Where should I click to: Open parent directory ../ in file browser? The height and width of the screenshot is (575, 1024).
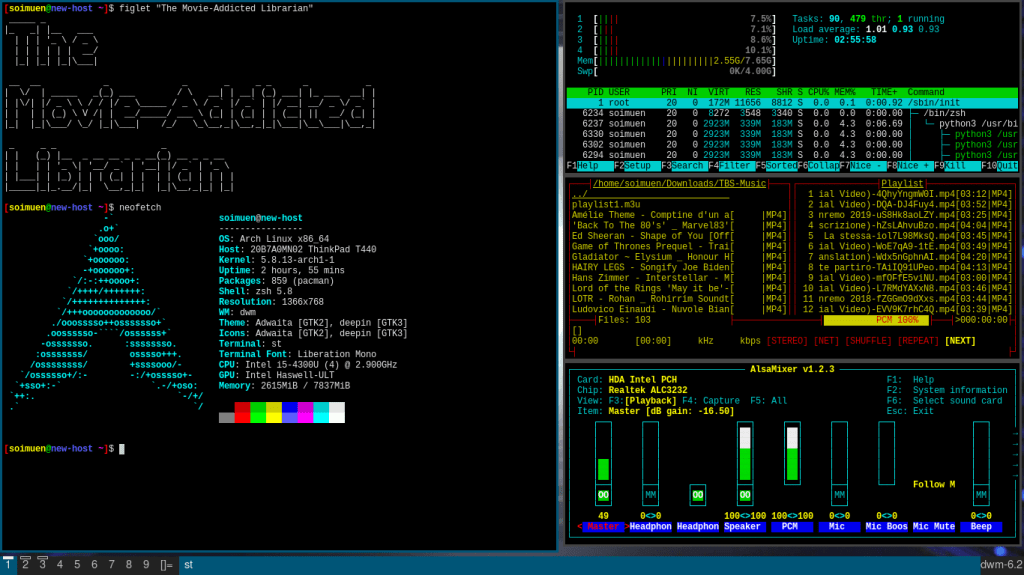point(579,195)
